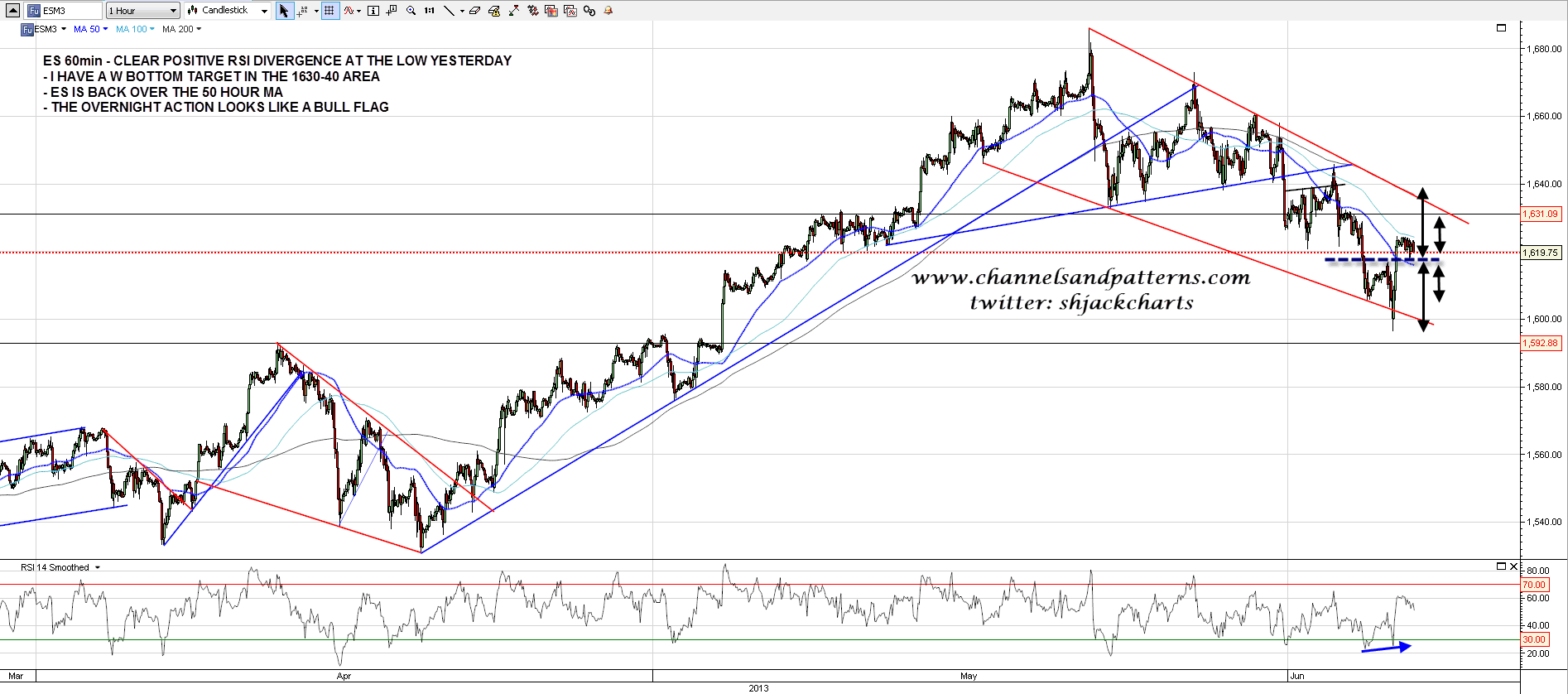Collapse toolbar with the up arrow button

pos(12,11)
